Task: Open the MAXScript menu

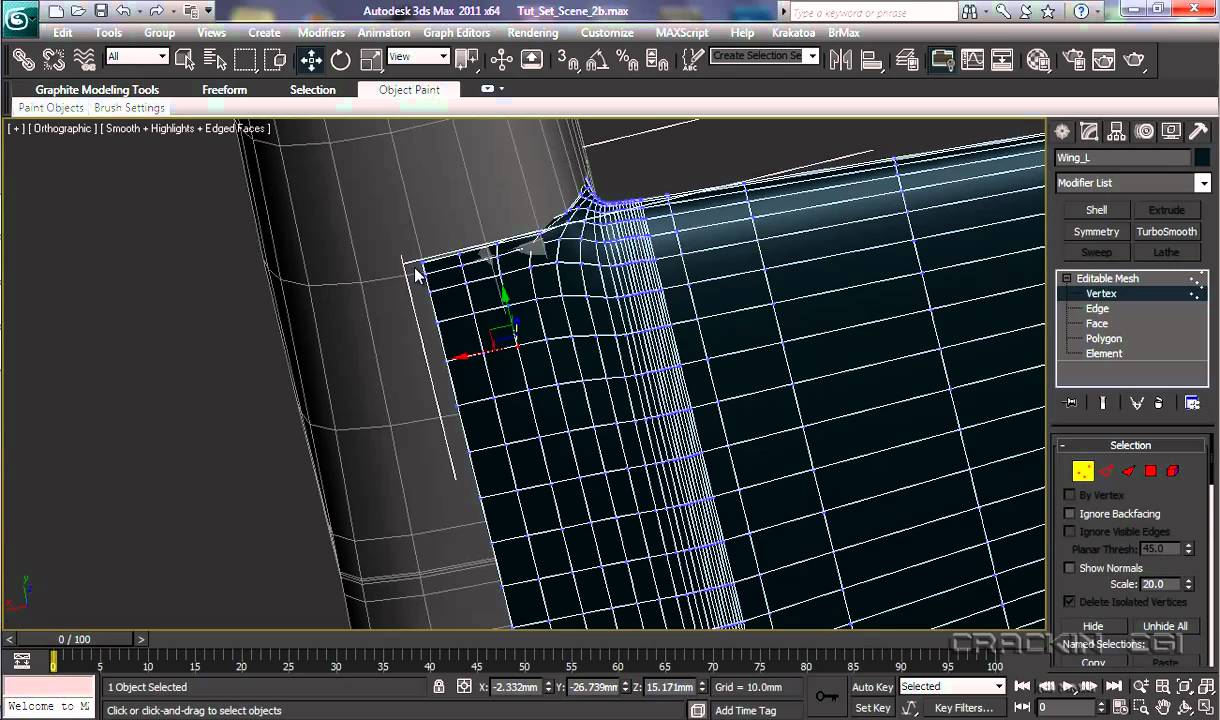Action: pos(682,32)
